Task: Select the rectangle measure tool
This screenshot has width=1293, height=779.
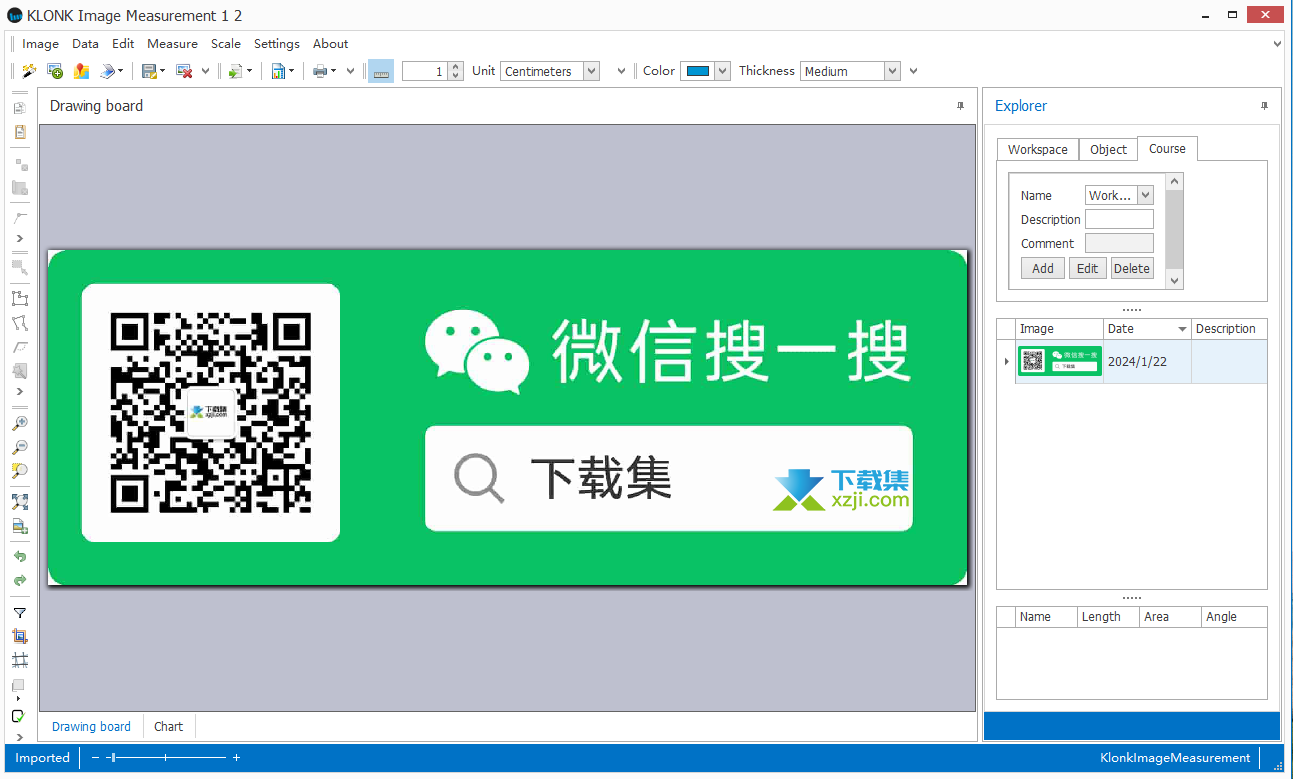Action: pos(19,298)
